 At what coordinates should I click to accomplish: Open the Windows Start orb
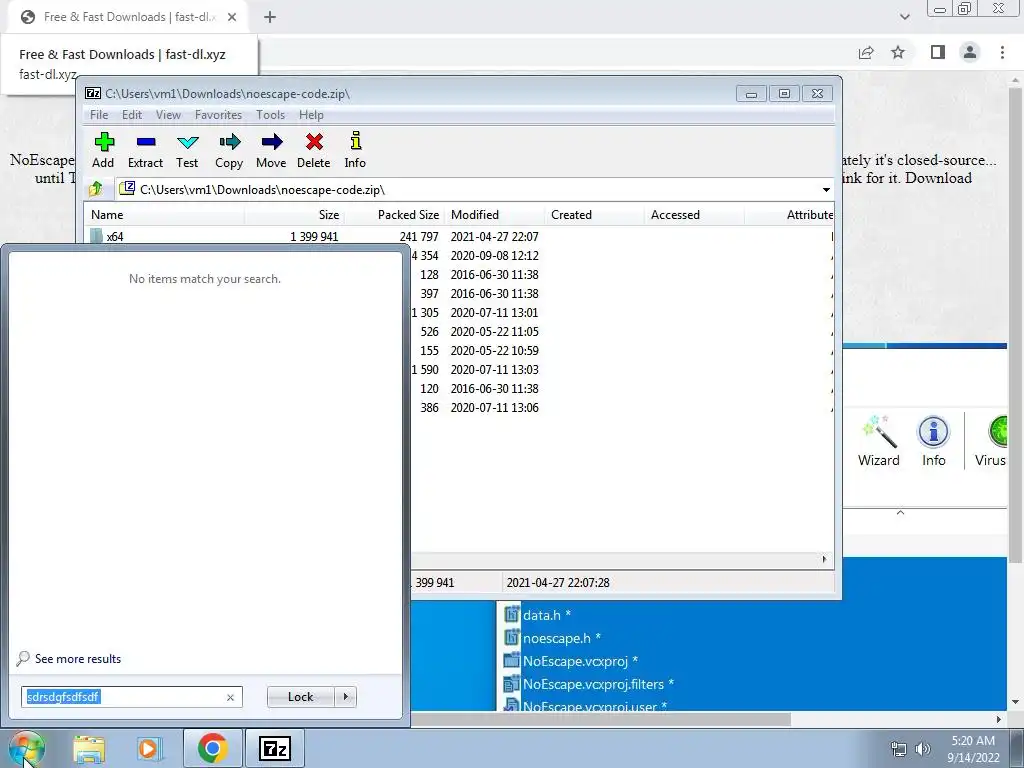coord(25,748)
